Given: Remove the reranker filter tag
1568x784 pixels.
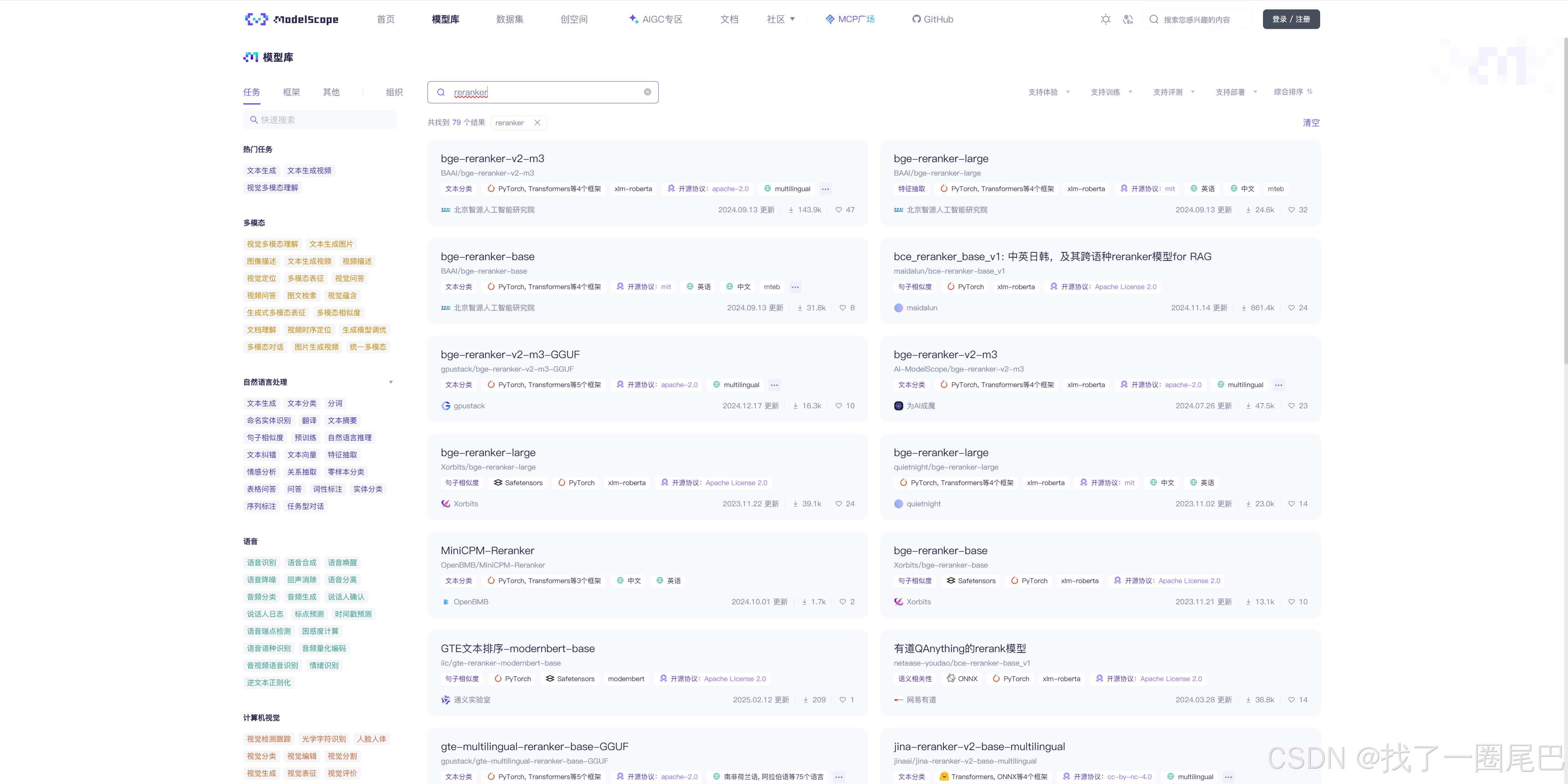Looking at the screenshot, I should (537, 123).
